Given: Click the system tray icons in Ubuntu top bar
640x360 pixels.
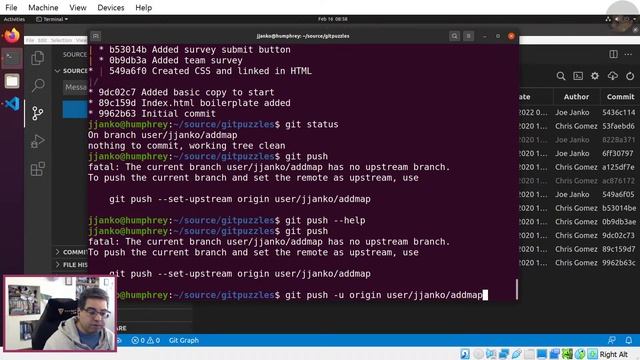Looking at the screenshot, I should (x=620, y=19).
